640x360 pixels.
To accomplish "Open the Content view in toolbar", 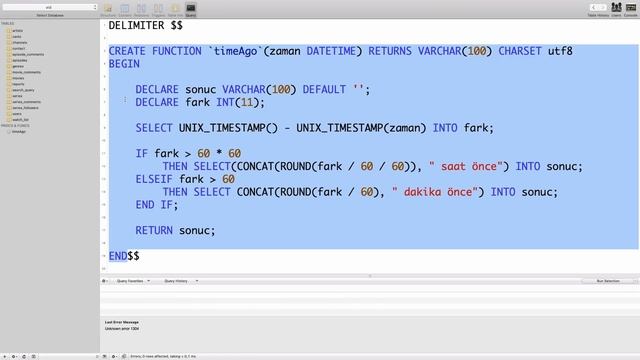I will click(x=125, y=10).
